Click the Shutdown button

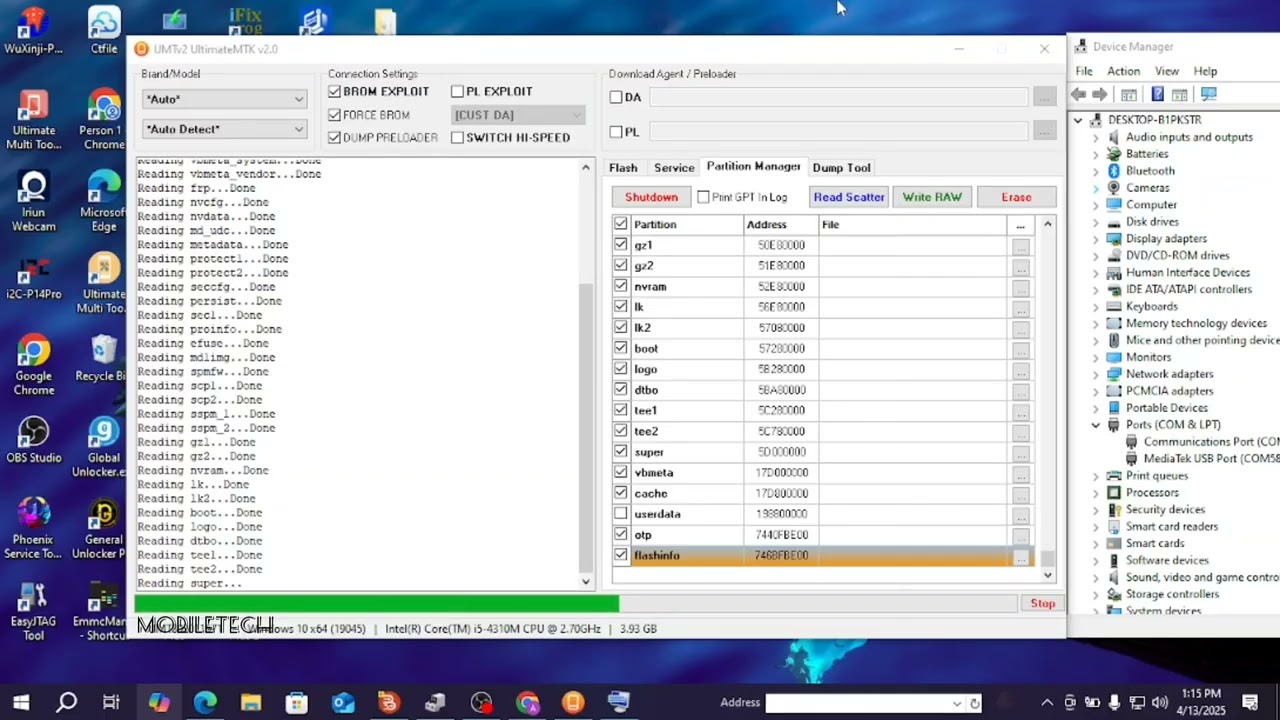(x=651, y=197)
